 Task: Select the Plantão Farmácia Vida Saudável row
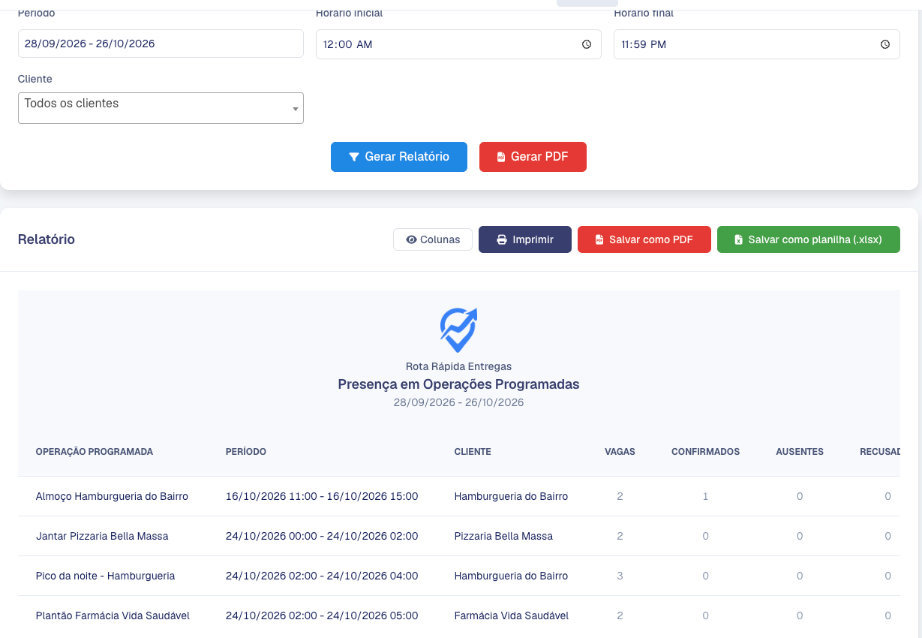(x=459, y=616)
